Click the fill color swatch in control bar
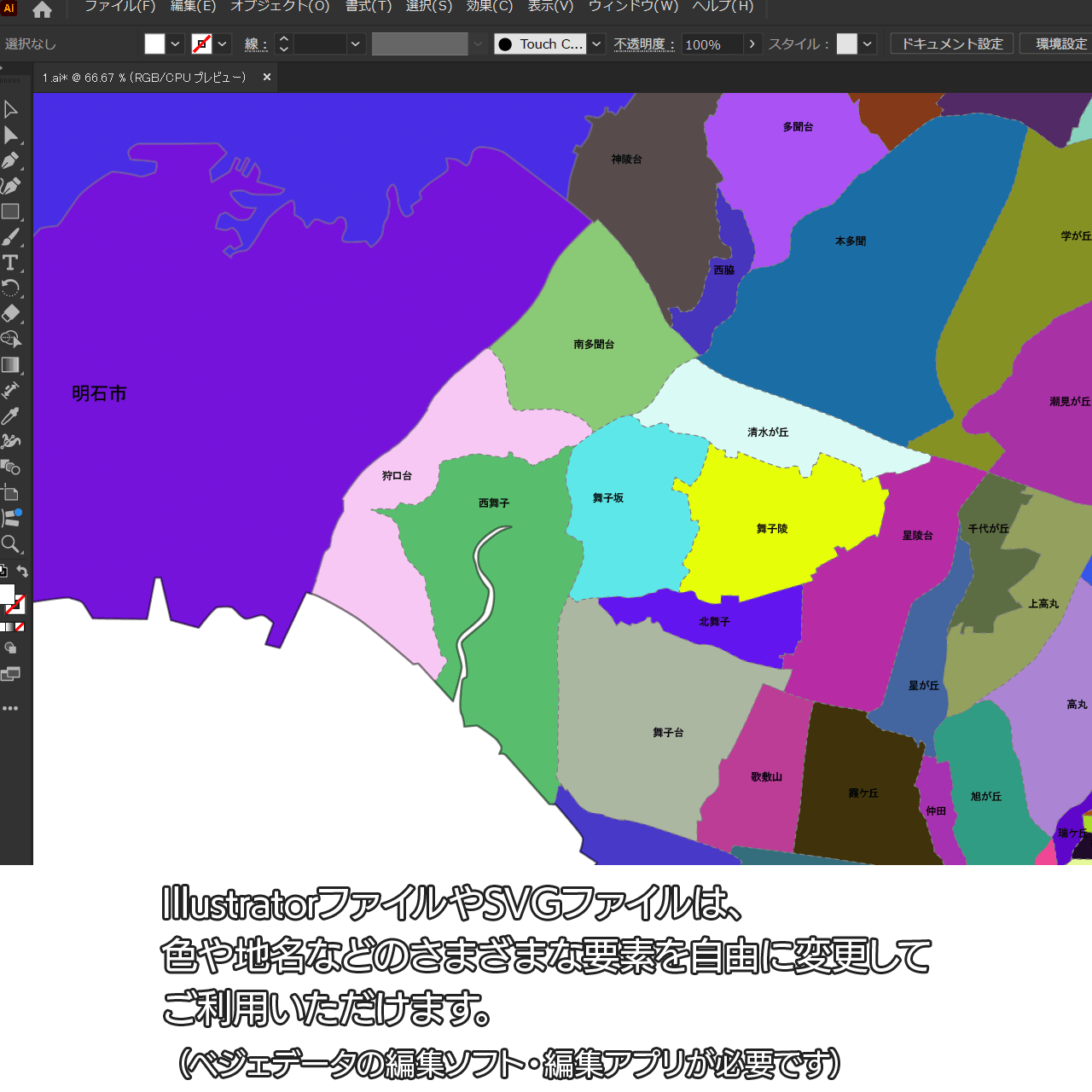1092x1092 pixels. tap(154, 44)
